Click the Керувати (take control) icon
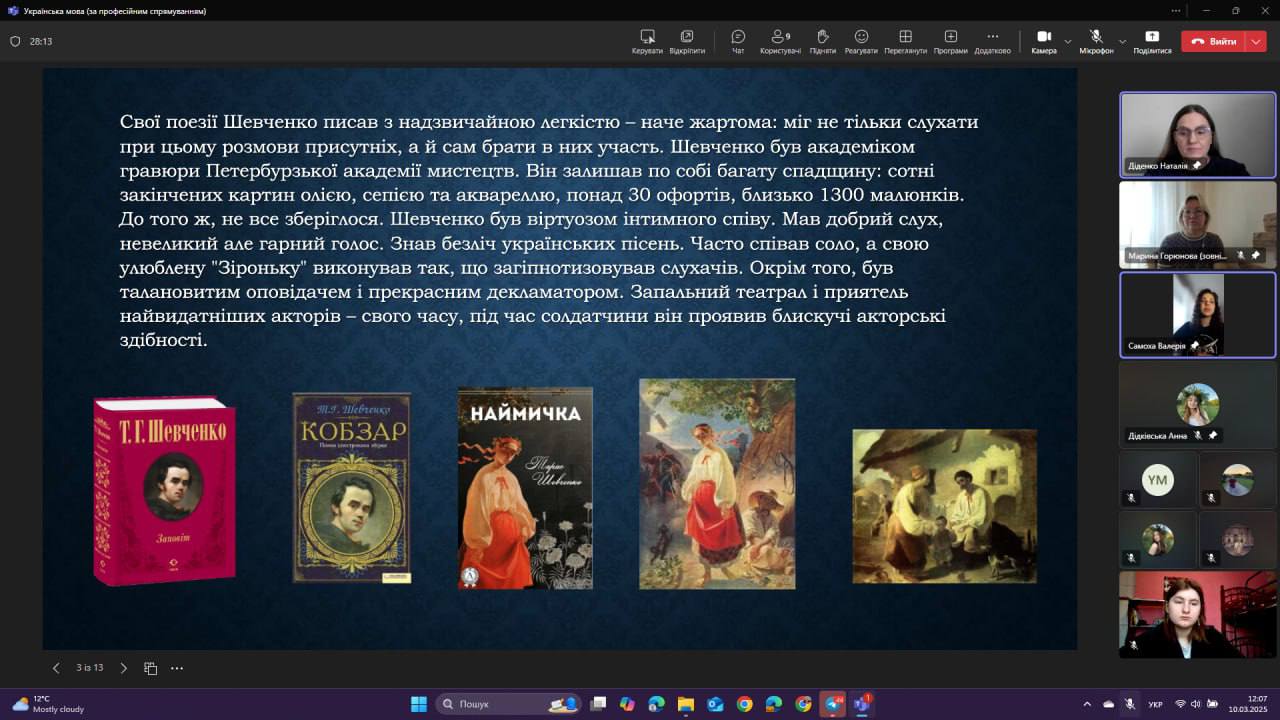Viewport: 1280px width, 720px height. pyautogui.click(x=647, y=41)
